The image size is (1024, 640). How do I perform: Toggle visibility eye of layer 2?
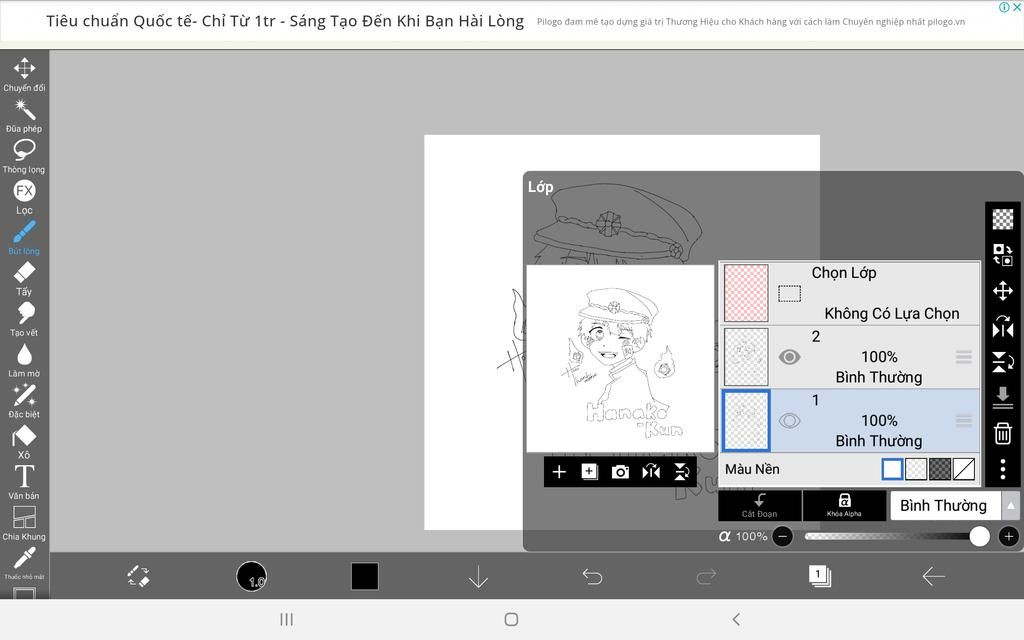790,357
